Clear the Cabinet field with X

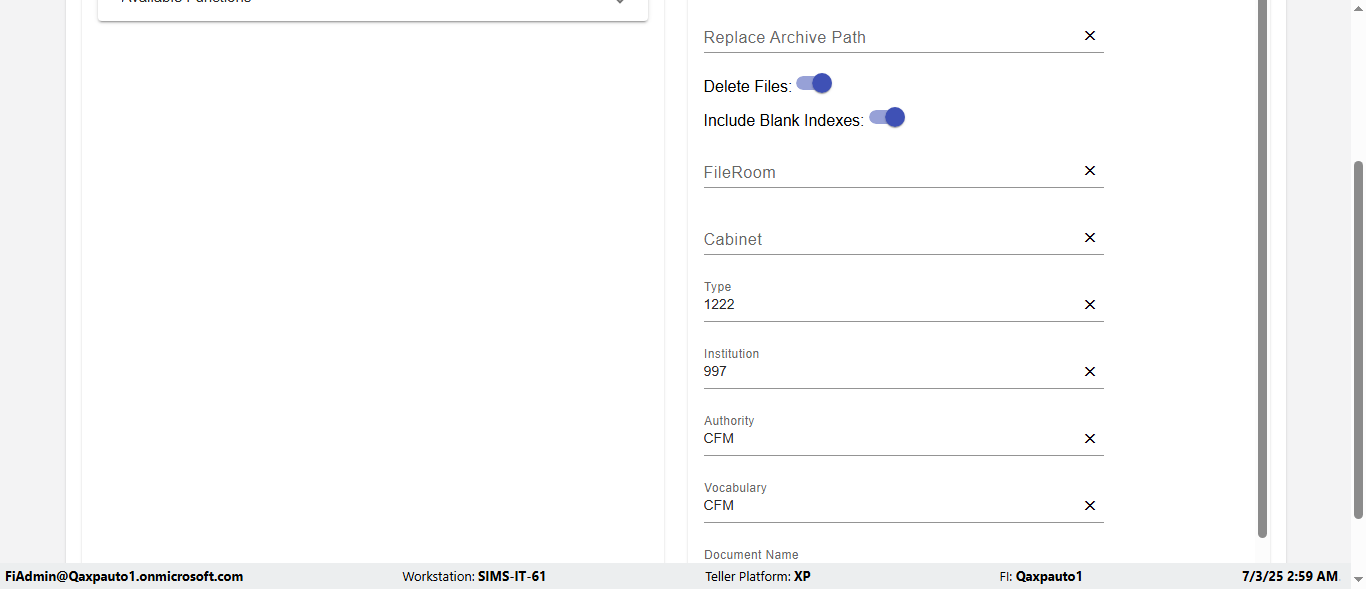click(1090, 238)
